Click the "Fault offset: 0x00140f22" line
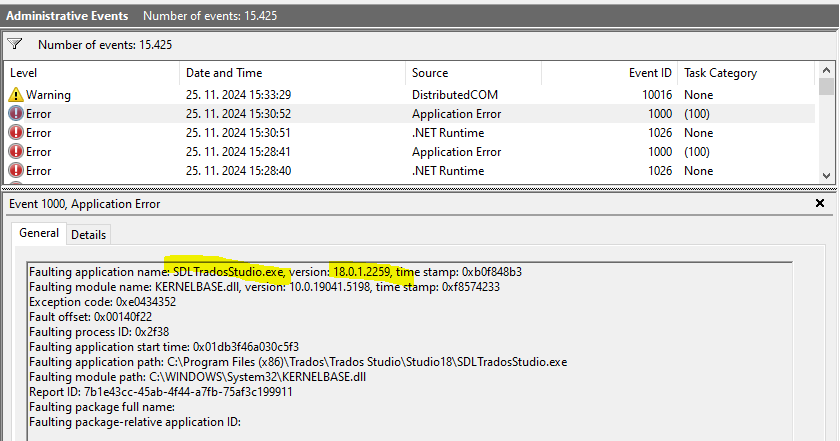The height and width of the screenshot is (441, 840). [91, 317]
